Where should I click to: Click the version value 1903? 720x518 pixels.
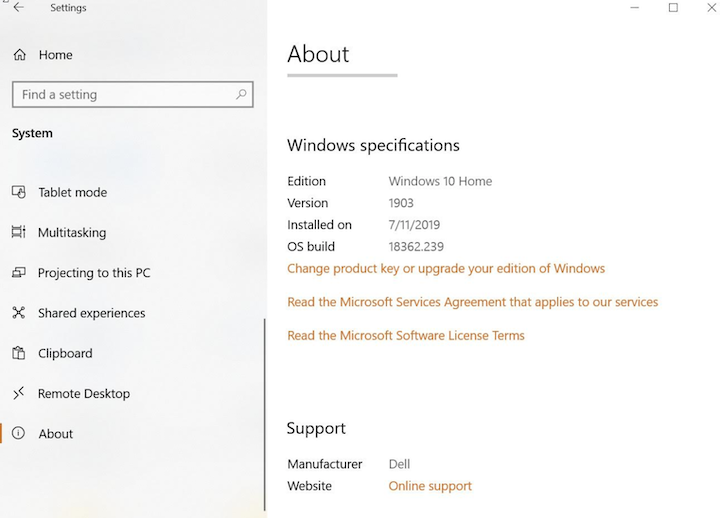pyautogui.click(x=401, y=203)
